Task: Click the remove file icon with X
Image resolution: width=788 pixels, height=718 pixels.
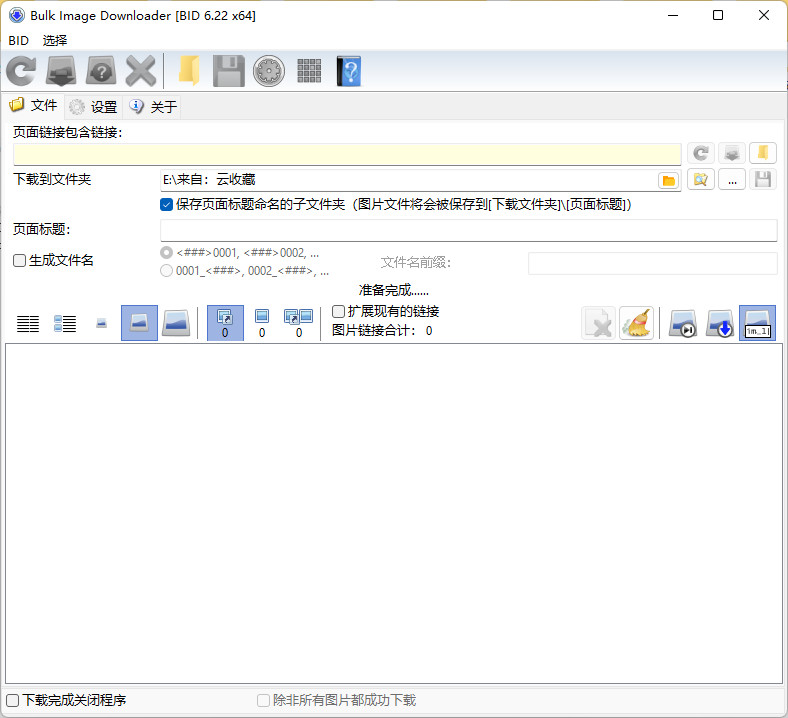Action: [x=599, y=323]
